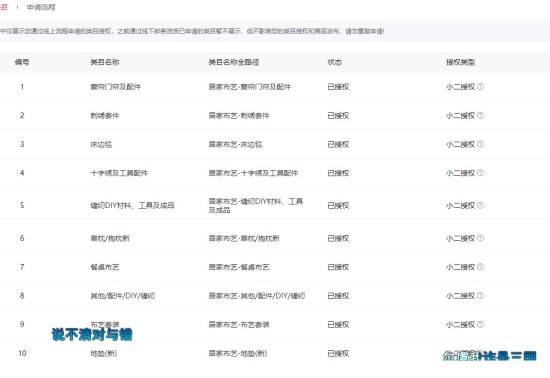The image size is (550, 378).
Task: Click the notice text about 类目授权 display
Action: (192, 31)
